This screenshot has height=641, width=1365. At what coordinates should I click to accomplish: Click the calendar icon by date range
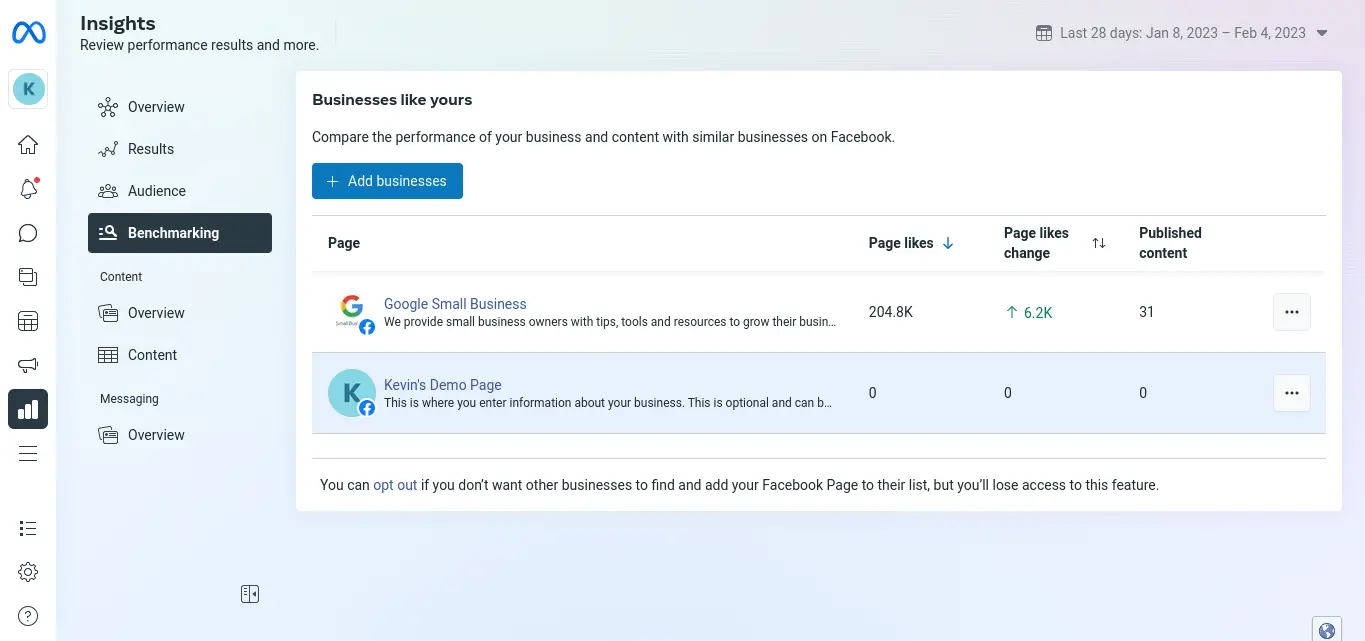point(1044,33)
